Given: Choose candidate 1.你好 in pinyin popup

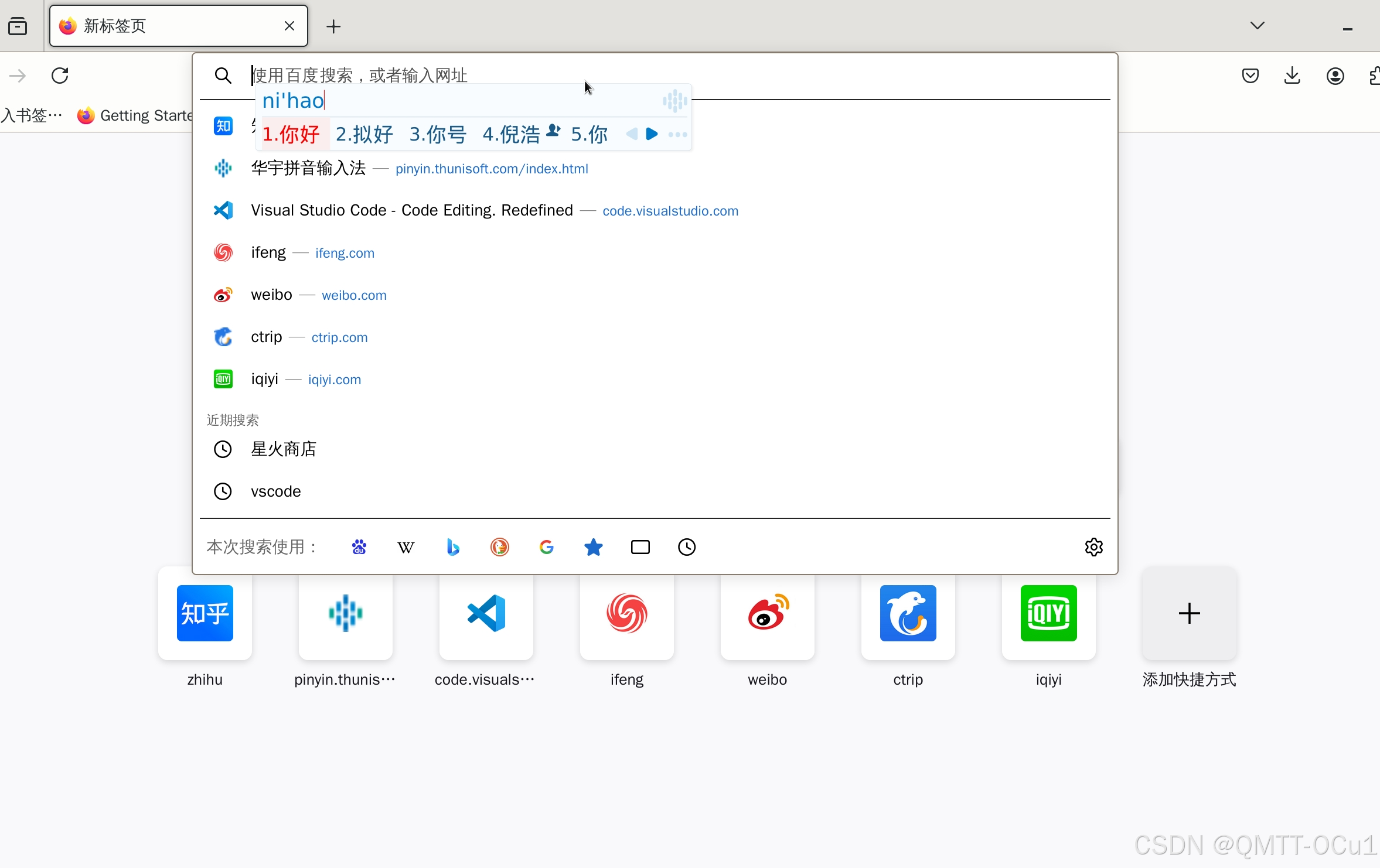Looking at the screenshot, I should point(291,134).
